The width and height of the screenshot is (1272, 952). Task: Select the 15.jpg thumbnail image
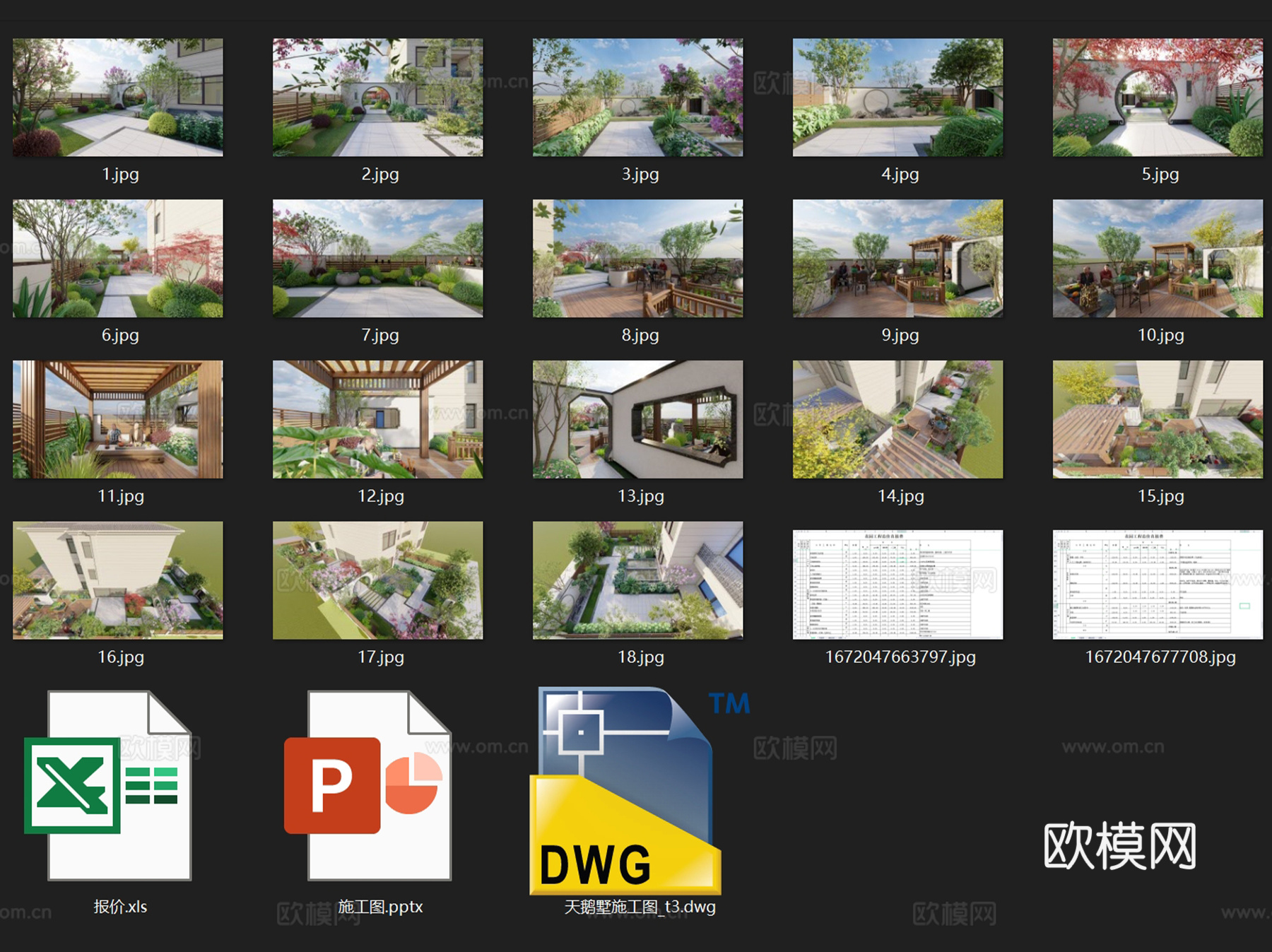click(x=1158, y=420)
